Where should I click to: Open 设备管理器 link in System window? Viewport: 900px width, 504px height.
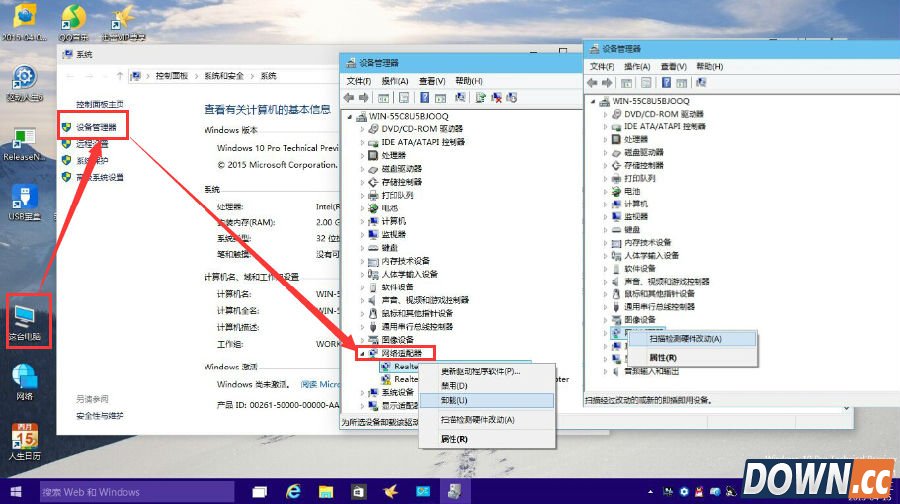tap(96, 127)
